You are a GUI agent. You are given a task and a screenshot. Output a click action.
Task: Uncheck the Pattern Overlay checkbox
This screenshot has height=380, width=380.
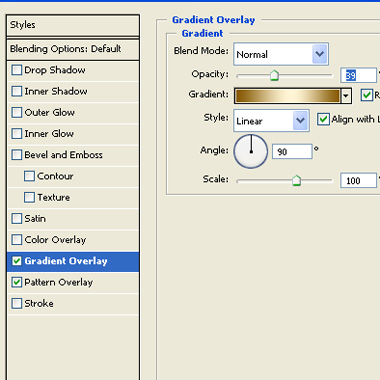pos(16,282)
